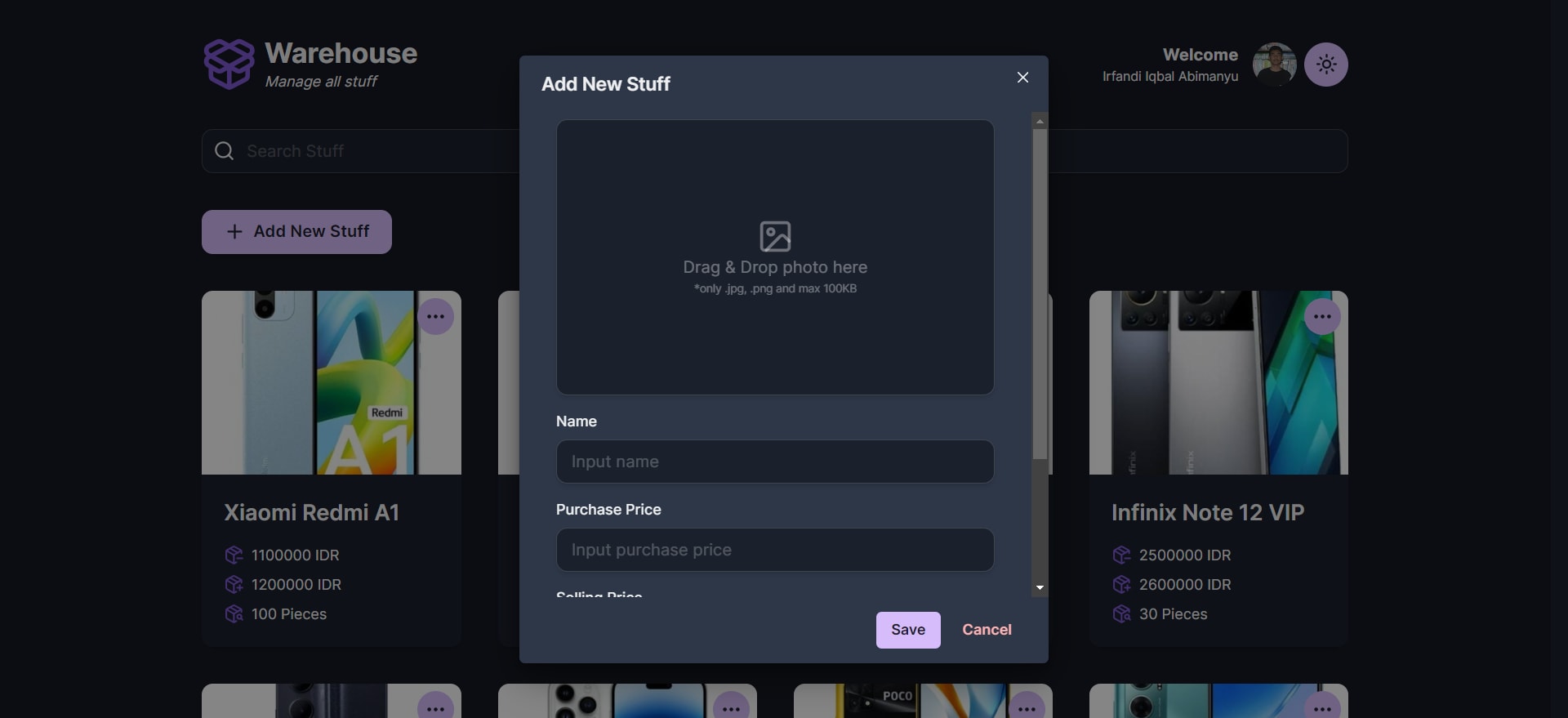The height and width of the screenshot is (718, 1568).
Task: Open options menu on Xiaomi Redmi A1 card
Action: (x=435, y=317)
